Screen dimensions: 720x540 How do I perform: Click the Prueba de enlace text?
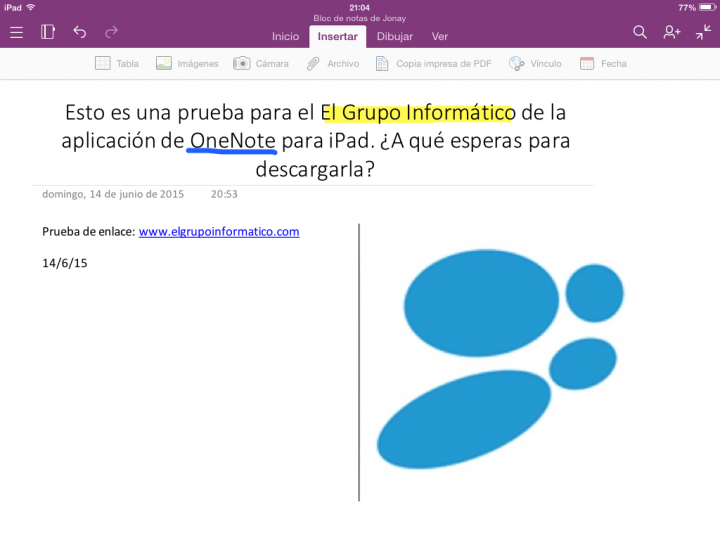89,231
